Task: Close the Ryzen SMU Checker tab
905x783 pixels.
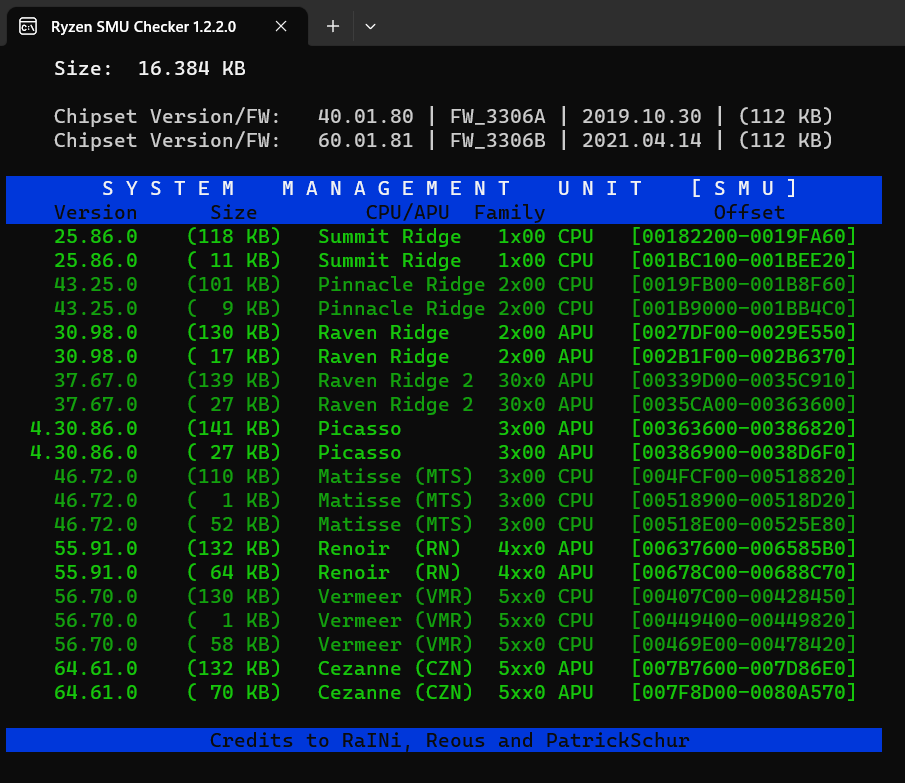Action: [281, 27]
